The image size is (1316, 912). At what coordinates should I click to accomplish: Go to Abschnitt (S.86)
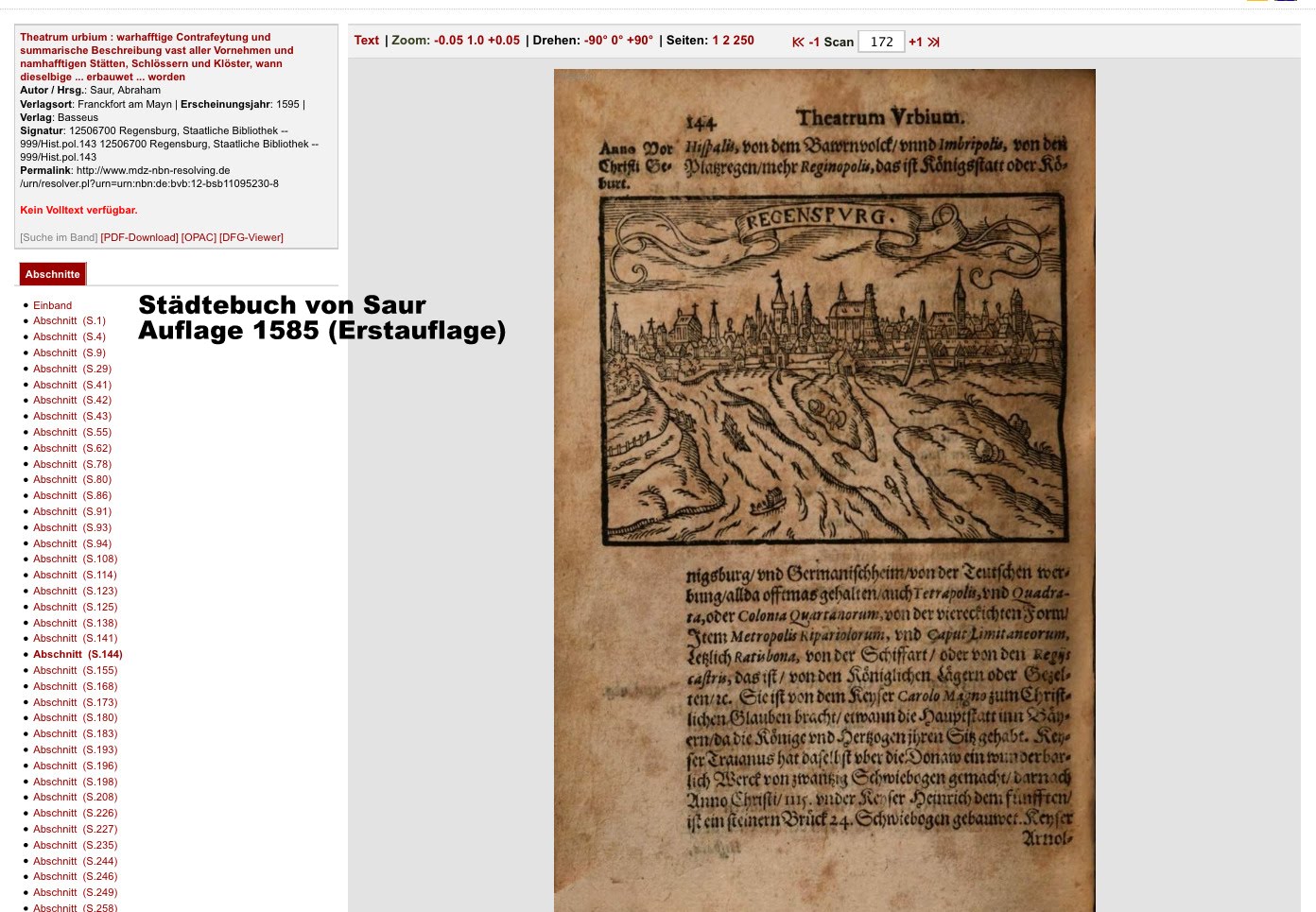coord(72,496)
